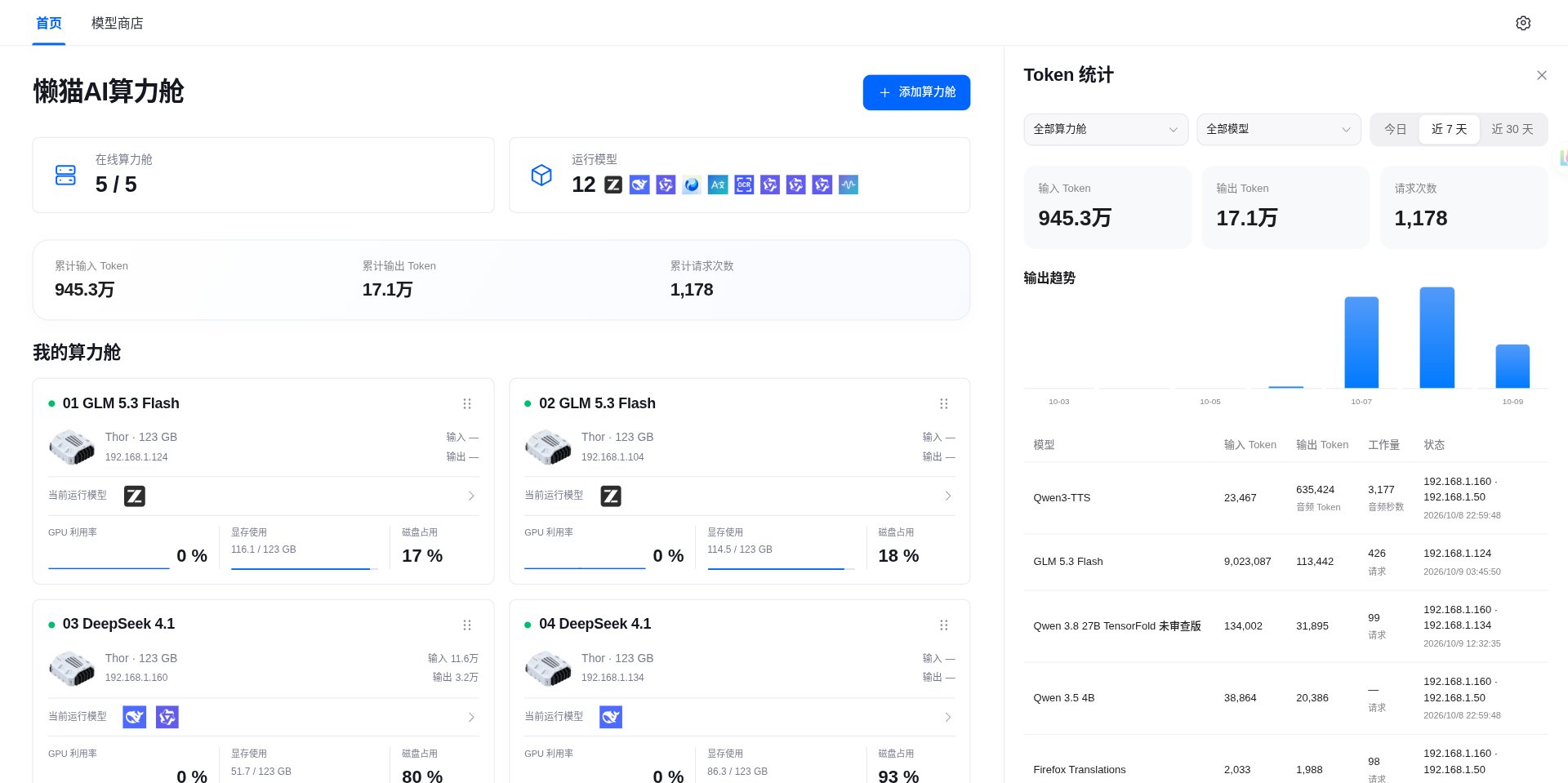
Task: Click the 添加算力舱 button
Action: pos(916,92)
